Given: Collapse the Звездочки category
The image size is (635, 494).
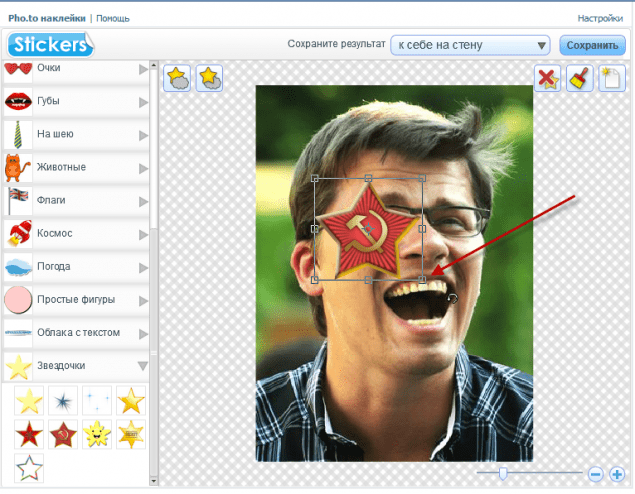Looking at the screenshot, I should 143,366.
